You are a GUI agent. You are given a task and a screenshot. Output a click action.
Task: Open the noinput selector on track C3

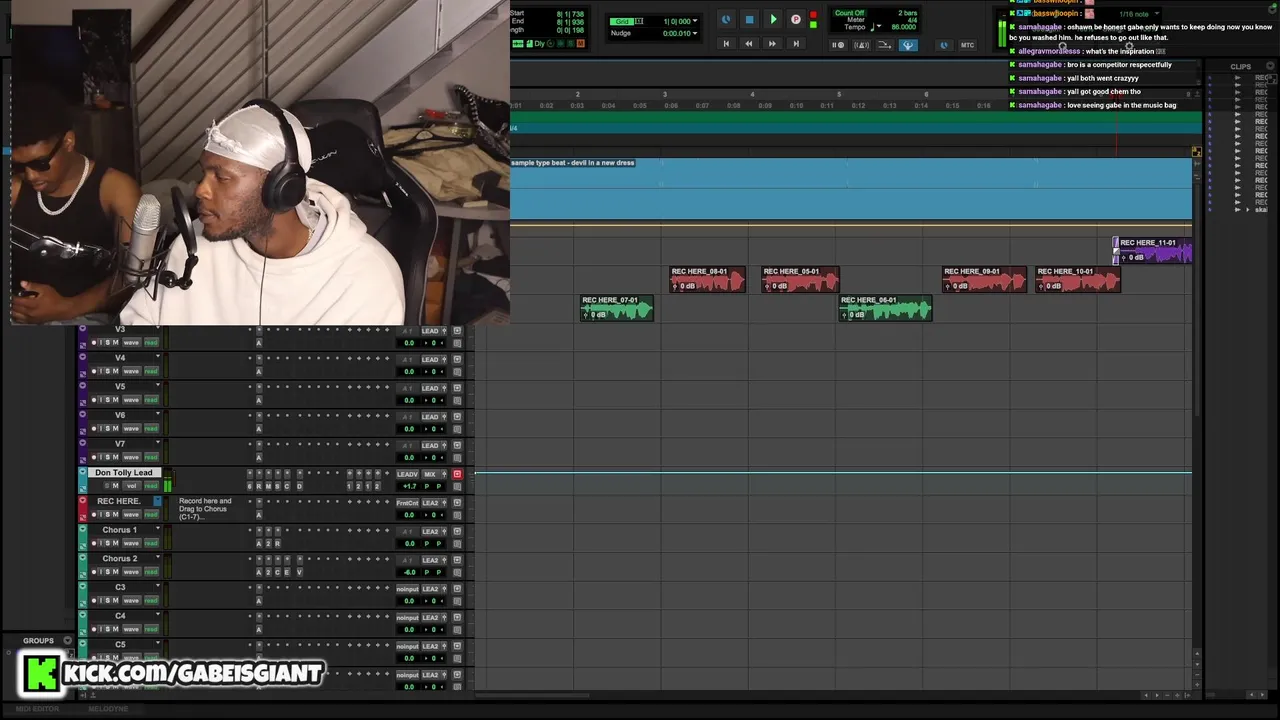point(407,589)
